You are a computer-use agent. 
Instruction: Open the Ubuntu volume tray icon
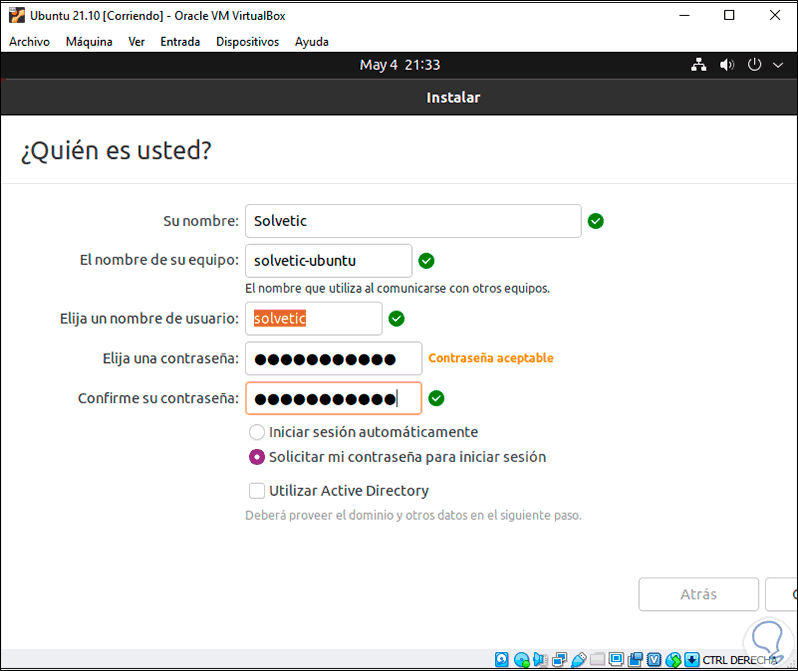(727, 65)
